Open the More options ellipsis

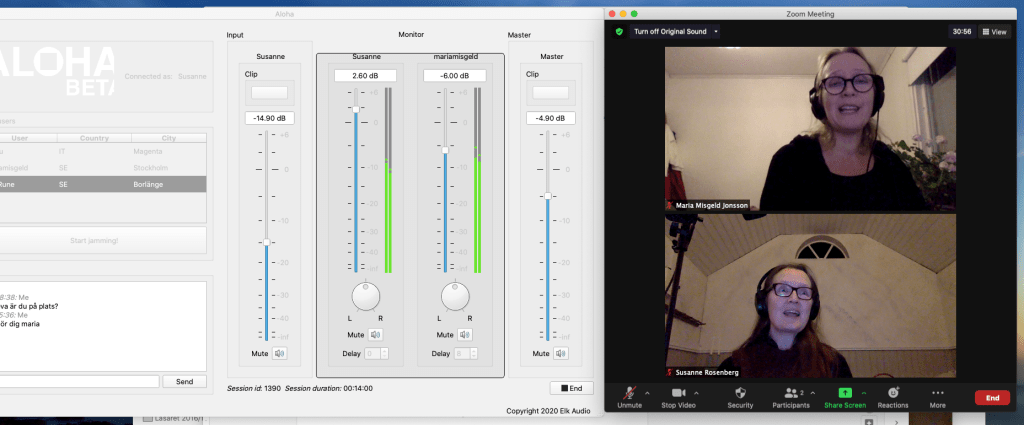(937, 393)
